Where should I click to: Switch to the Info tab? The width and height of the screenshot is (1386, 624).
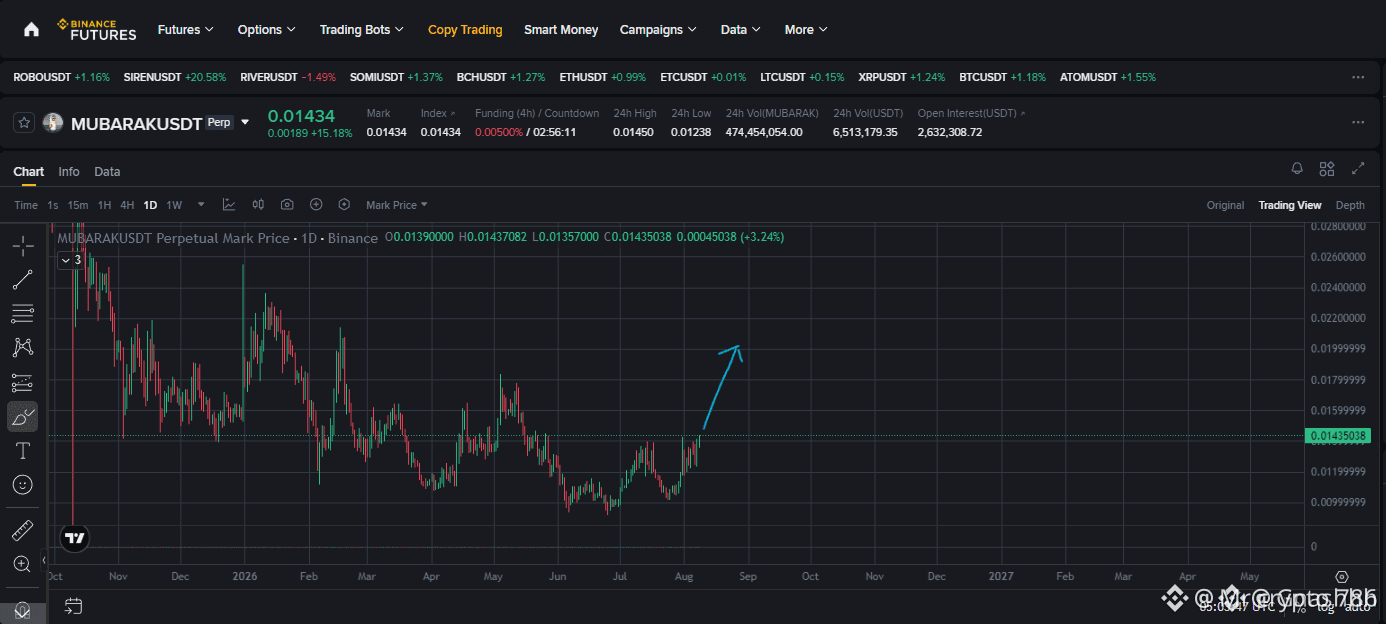coord(69,172)
